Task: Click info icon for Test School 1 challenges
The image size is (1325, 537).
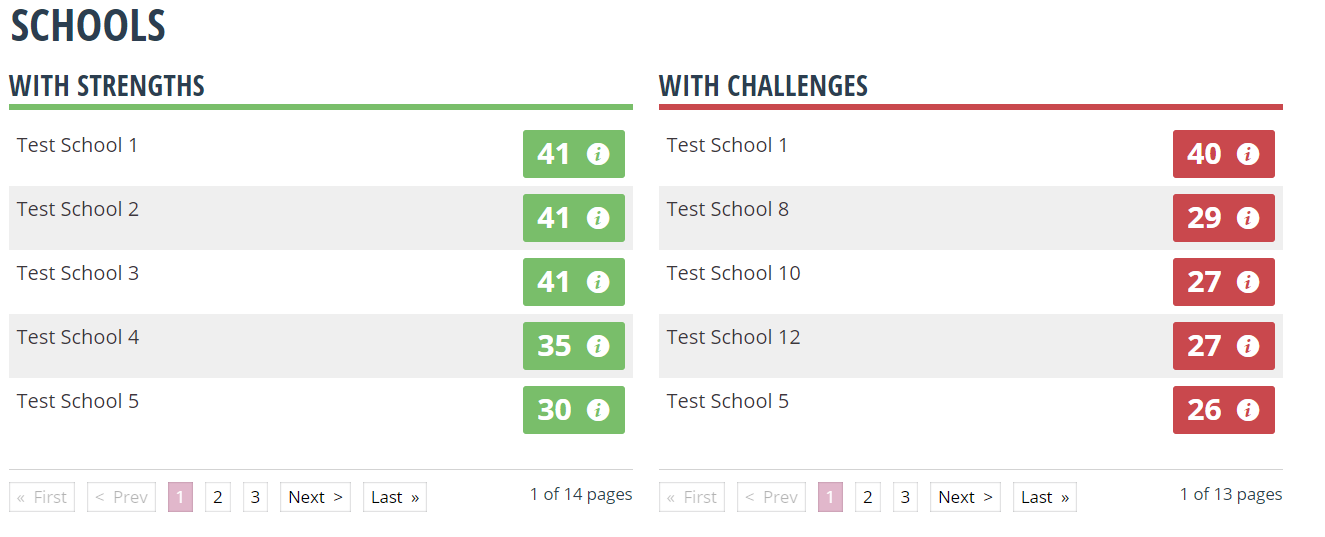Action: pyautogui.click(x=1248, y=154)
